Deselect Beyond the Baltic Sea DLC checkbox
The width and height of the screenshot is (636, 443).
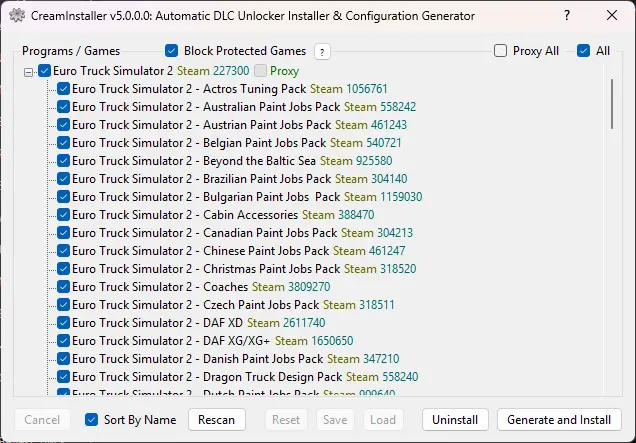point(63,161)
